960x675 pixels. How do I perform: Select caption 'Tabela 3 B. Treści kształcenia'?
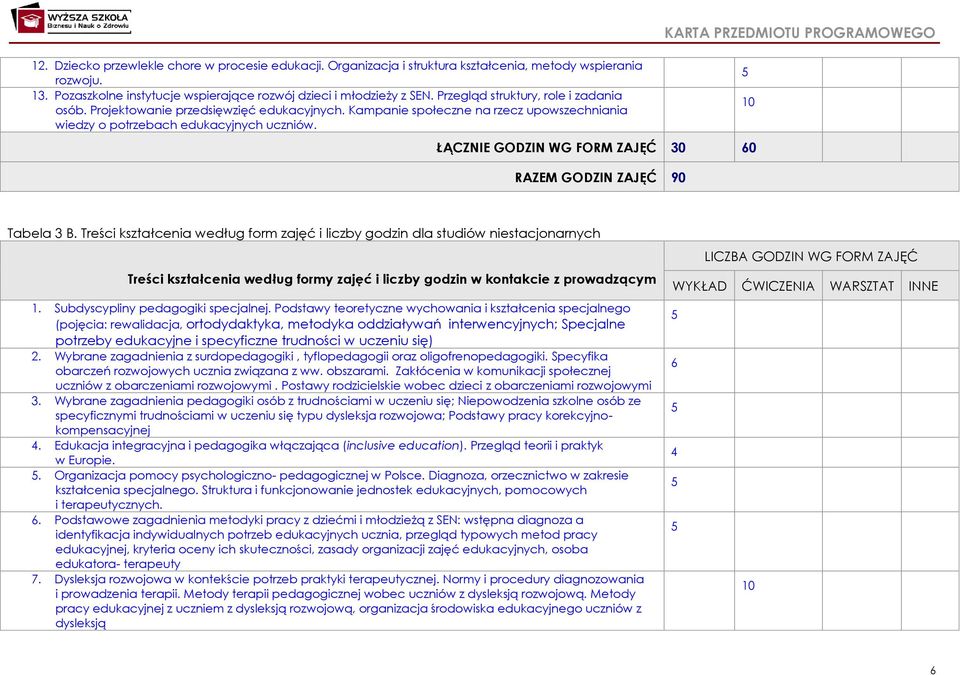304,233
